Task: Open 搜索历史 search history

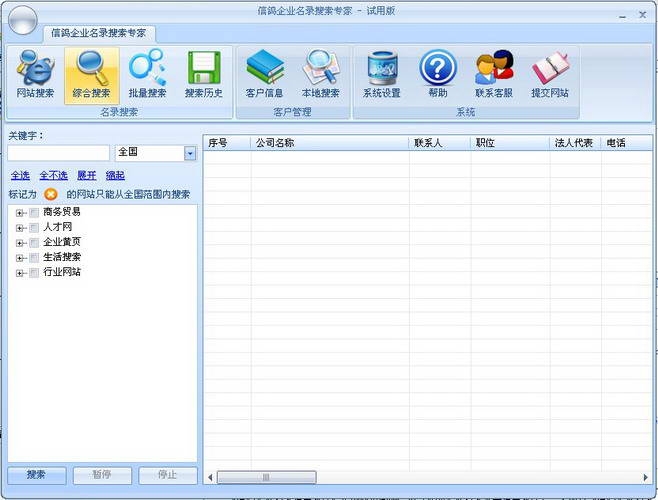Action: coord(204,75)
